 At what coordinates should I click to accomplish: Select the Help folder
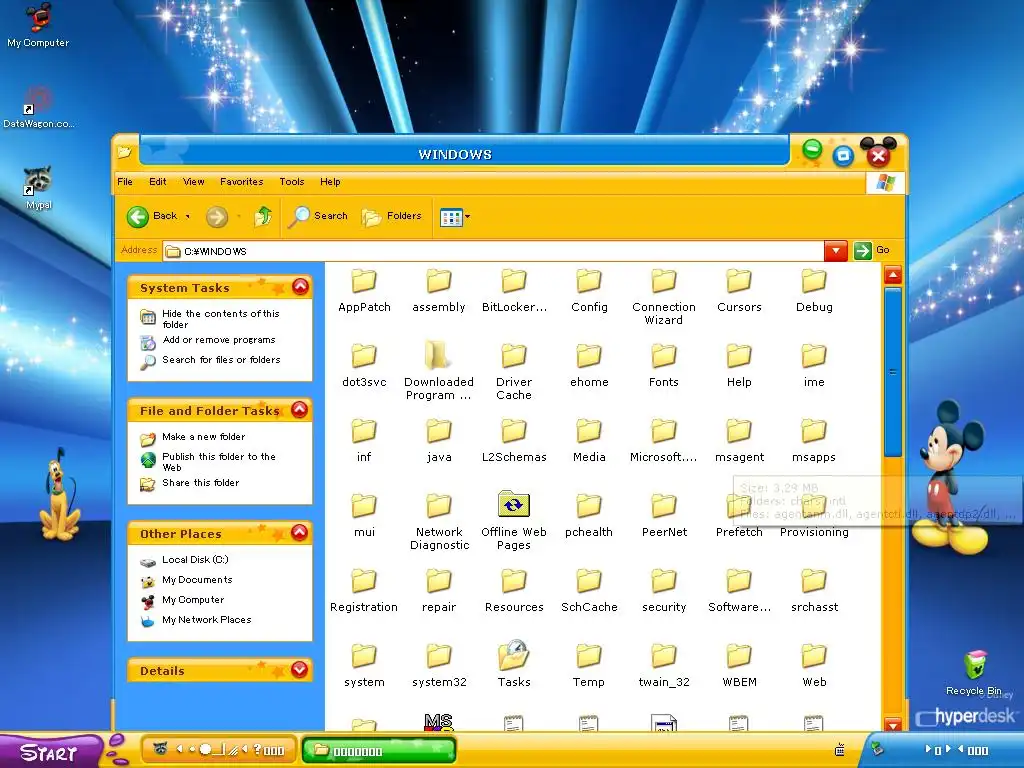click(739, 366)
